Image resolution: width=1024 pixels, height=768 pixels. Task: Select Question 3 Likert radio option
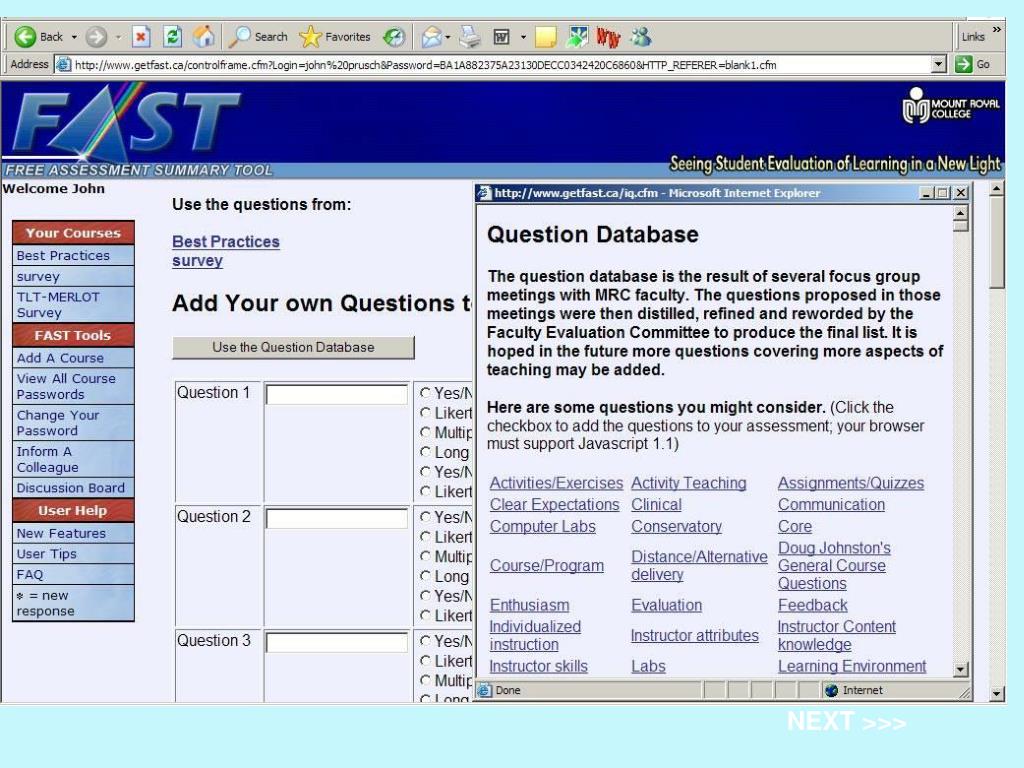pyautogui.click(x=425, y=661)
